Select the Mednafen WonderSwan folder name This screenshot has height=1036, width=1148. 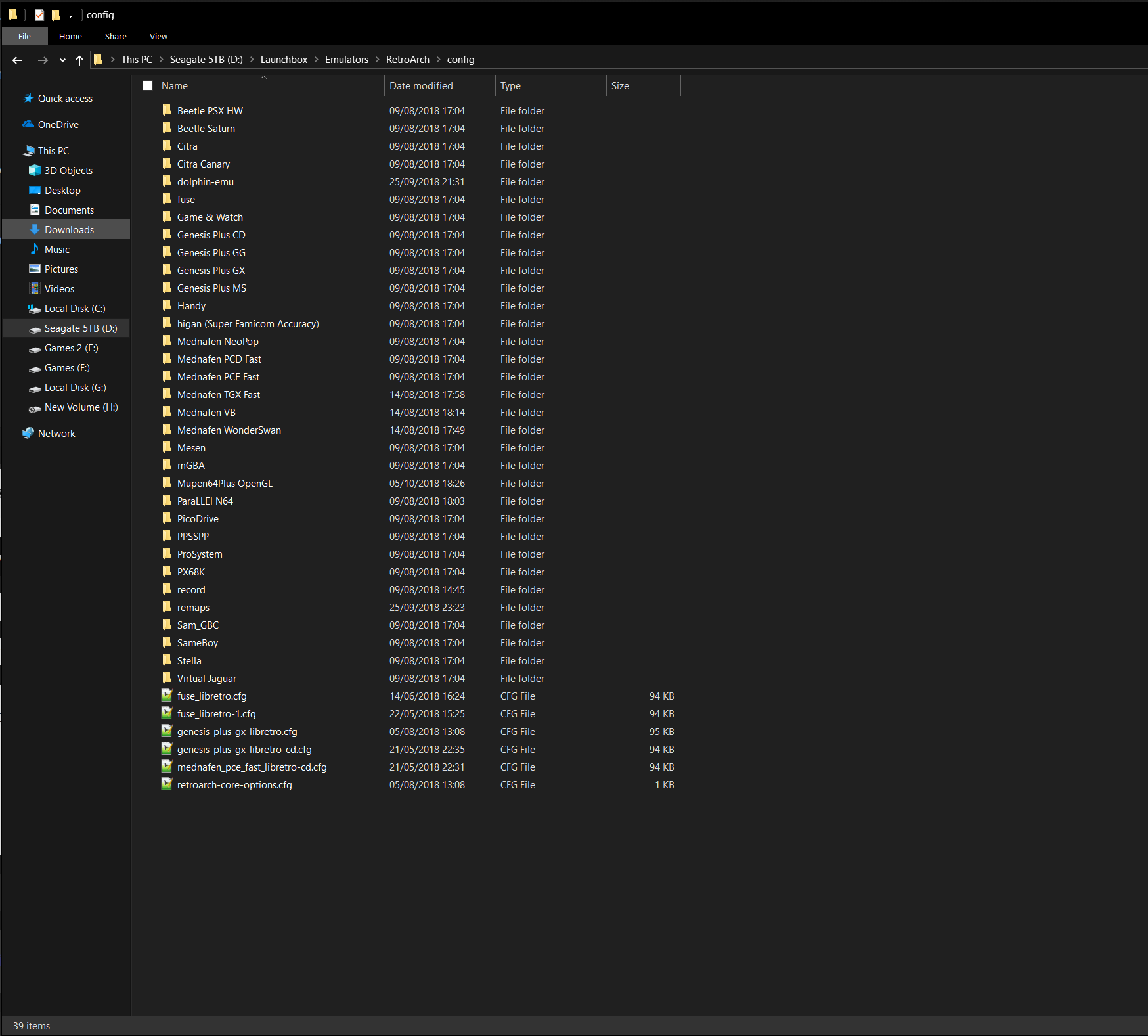229,430
